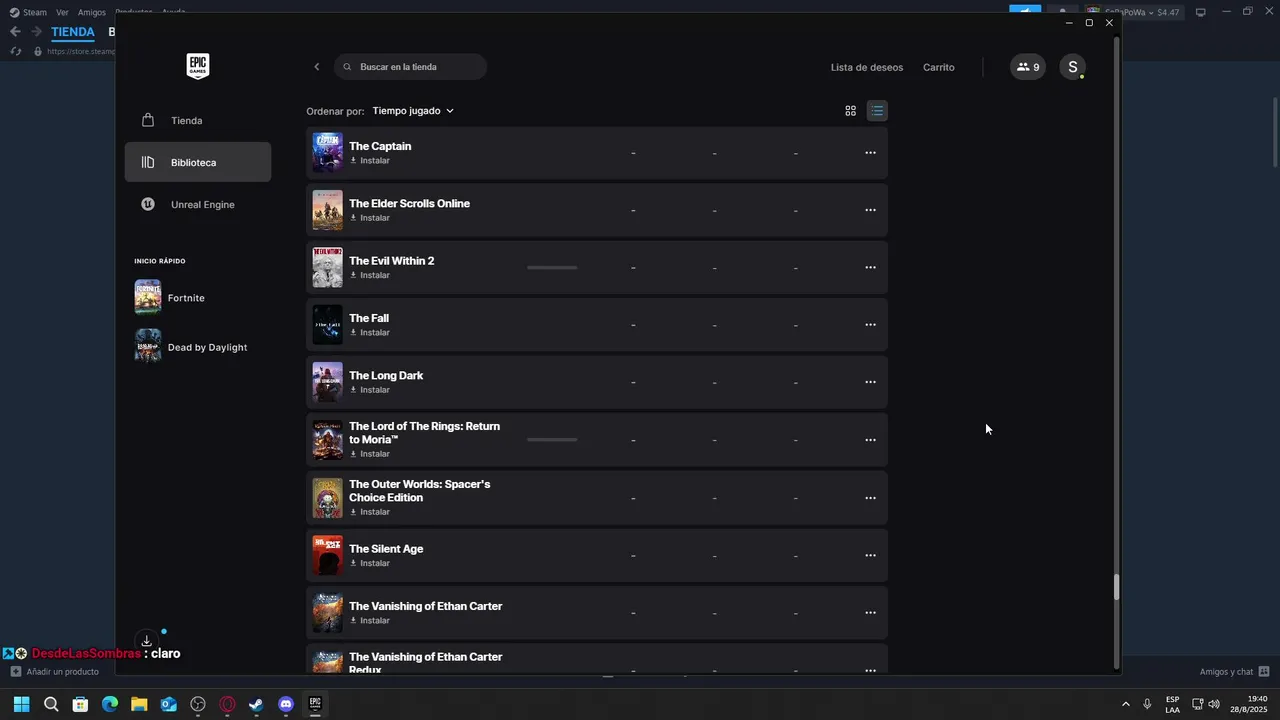Image resolution: width=1280 pixels, height=720 pixels.
Task: Select The Vanishing of Ethan Carter title
Action: pyautogui.click(x=426, y=606)
